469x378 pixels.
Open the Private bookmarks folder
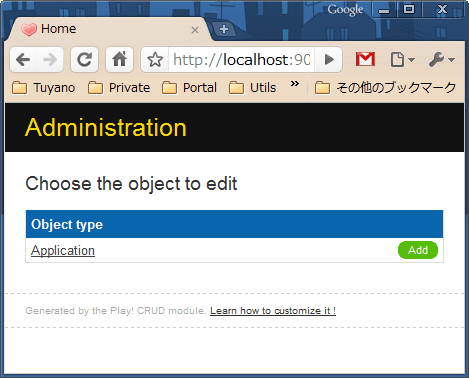click(x=119, y=88)
